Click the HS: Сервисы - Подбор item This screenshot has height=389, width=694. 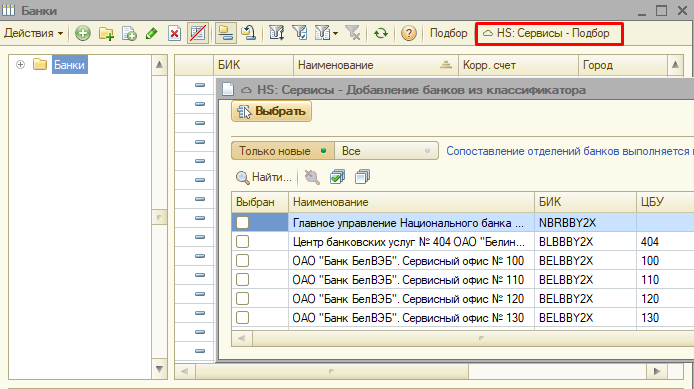click(x=549, y=33)
